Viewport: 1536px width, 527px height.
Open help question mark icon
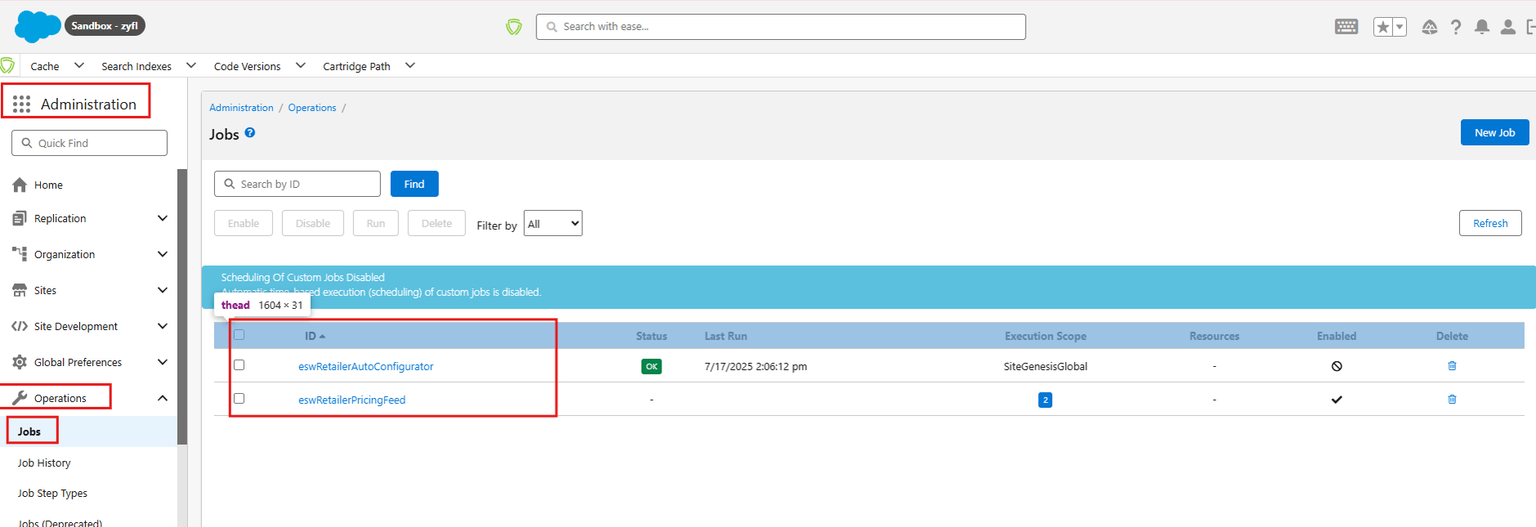(x=1456, y=27)
